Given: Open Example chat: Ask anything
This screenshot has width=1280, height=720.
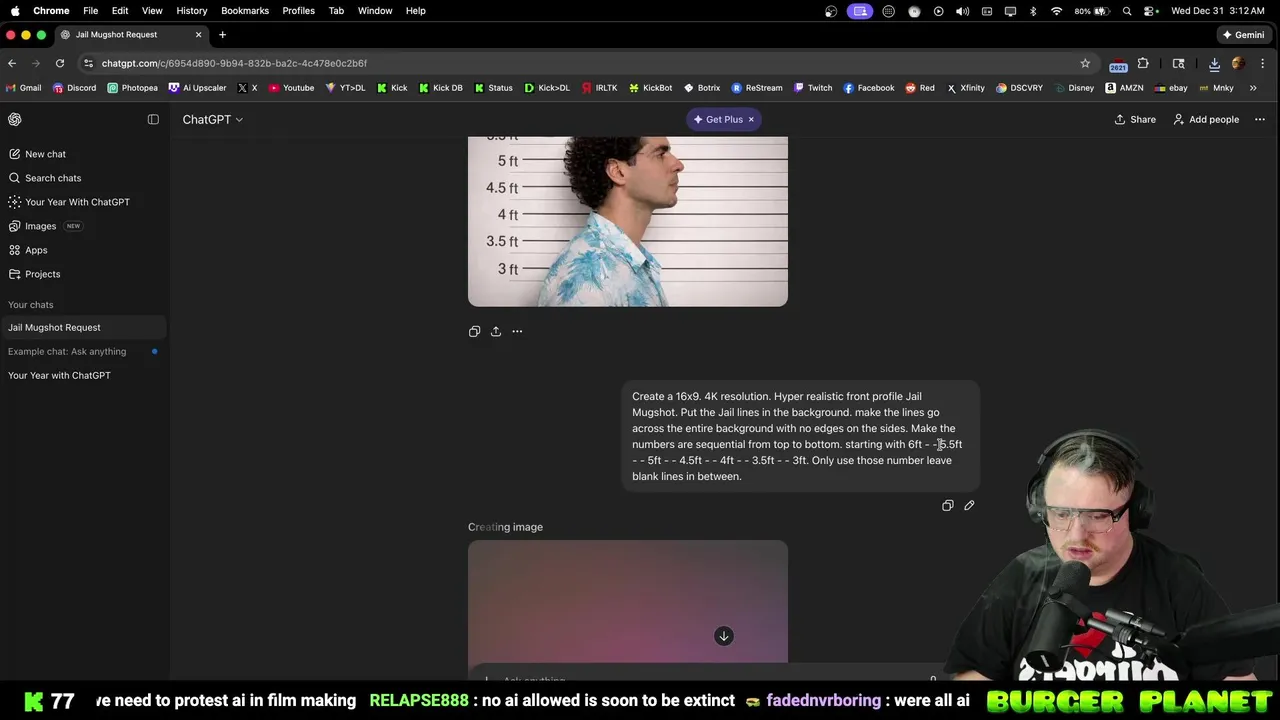Looking at the screenshot, I should pyautogui.click(x=83, y=351).
